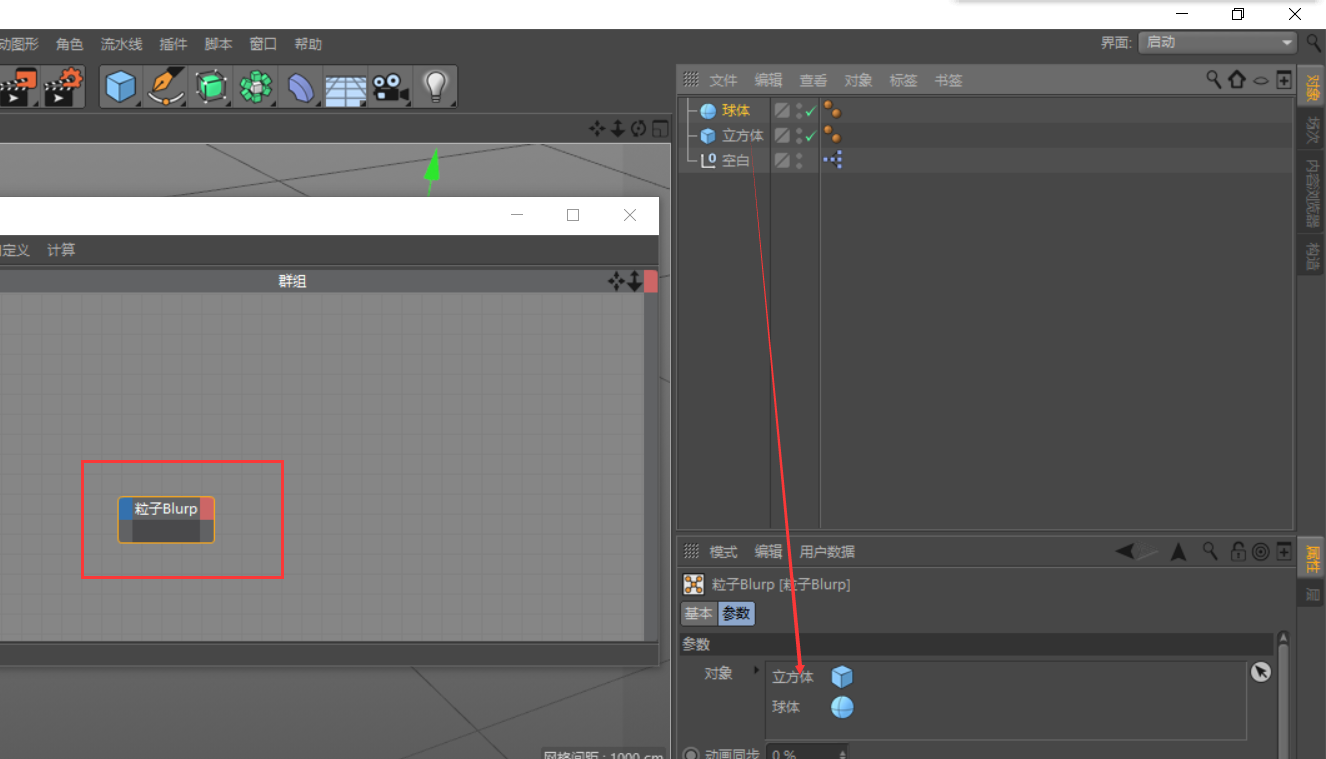Choose the Spline Pen tool

click(x=166, y=87)
